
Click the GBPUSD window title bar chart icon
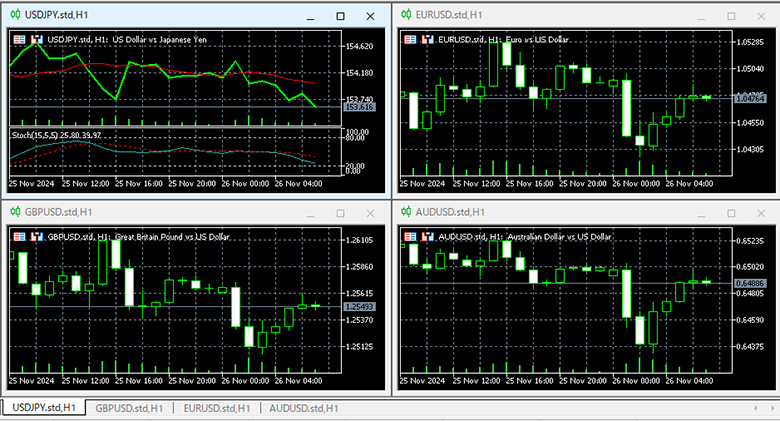click(x=15, y=212)
